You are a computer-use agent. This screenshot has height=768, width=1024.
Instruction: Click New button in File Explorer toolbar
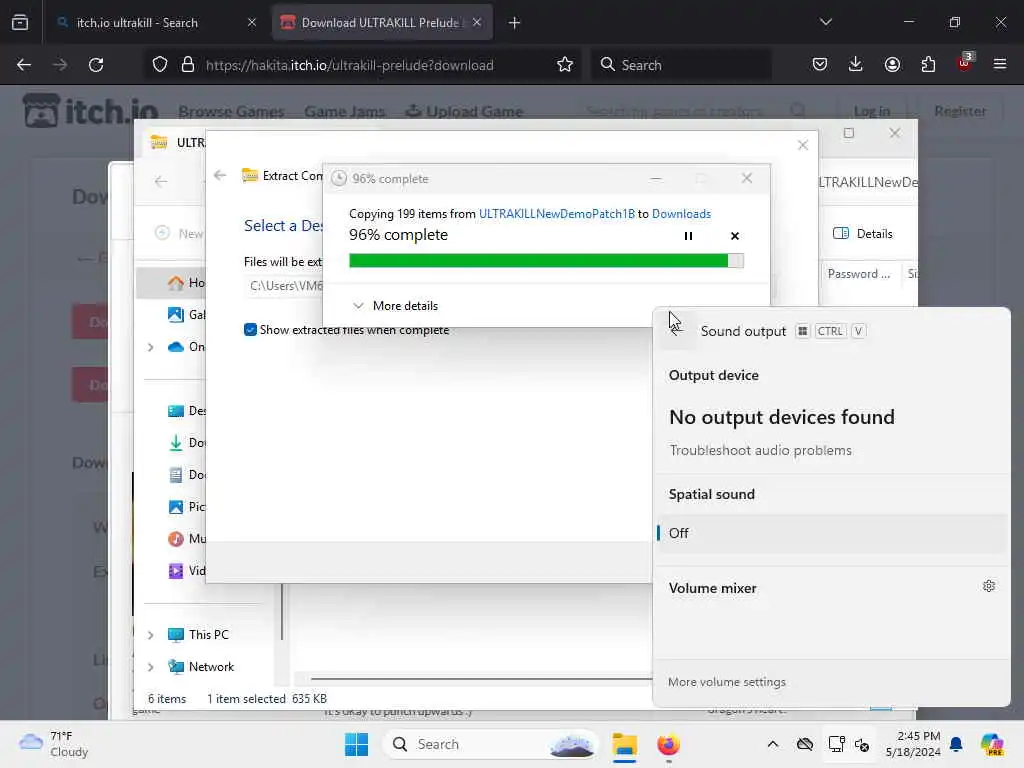click(x=180, y=233)
